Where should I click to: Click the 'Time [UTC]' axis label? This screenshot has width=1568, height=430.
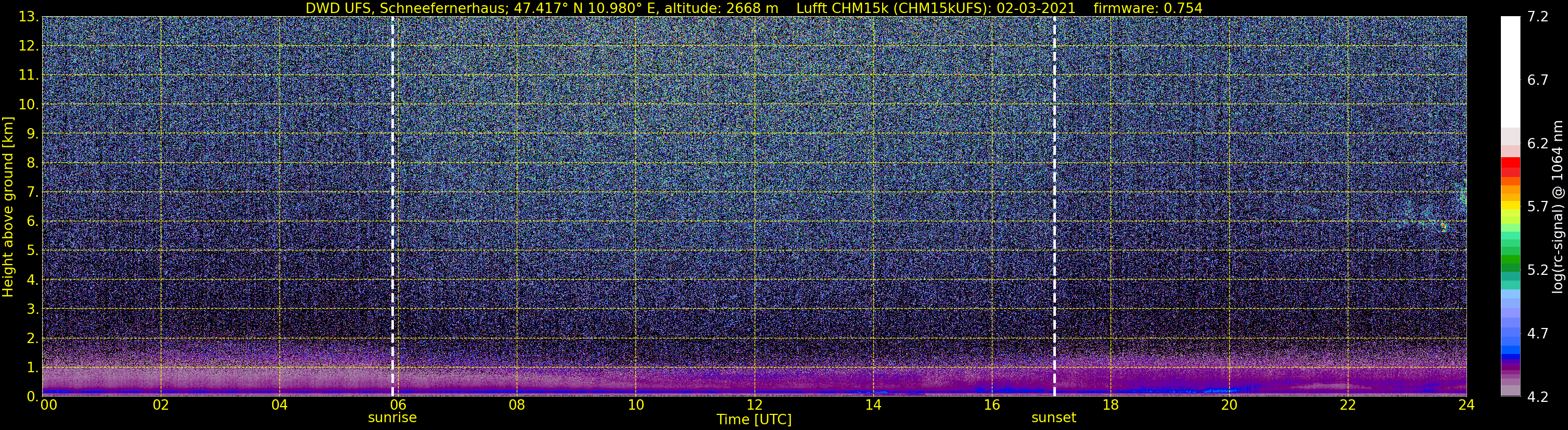(x=754, y=420)
